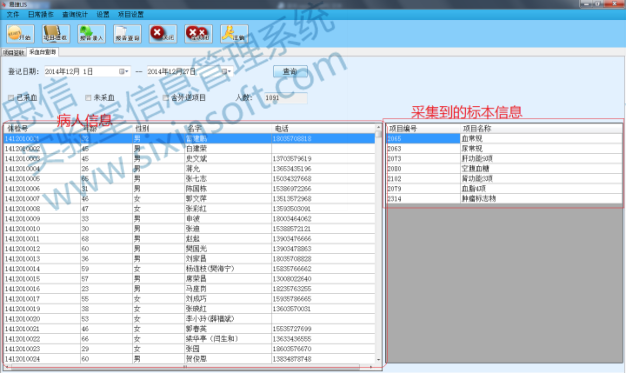The image size is (627, 373).
Task: Select patient row 1412010016
Action: tap(189, 289)
